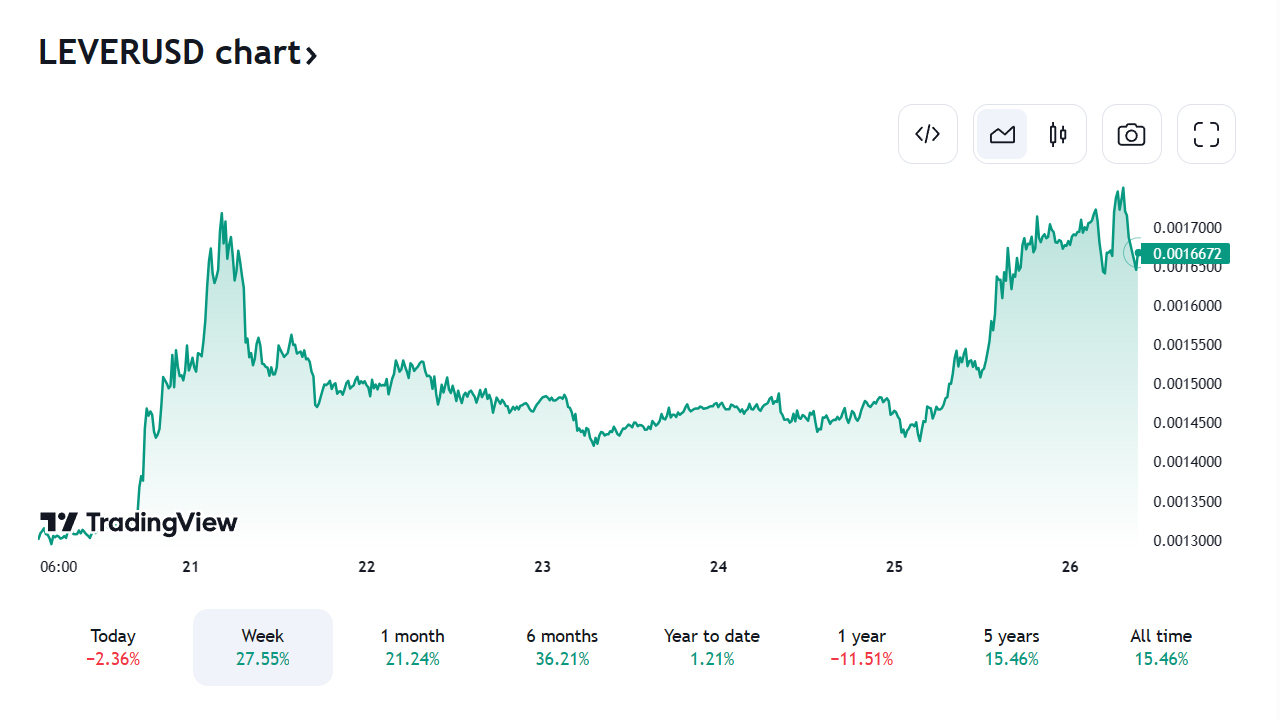Click the TradingView logo
The height and width of the screenshot is (720, 1280).
tap(139, 523)
